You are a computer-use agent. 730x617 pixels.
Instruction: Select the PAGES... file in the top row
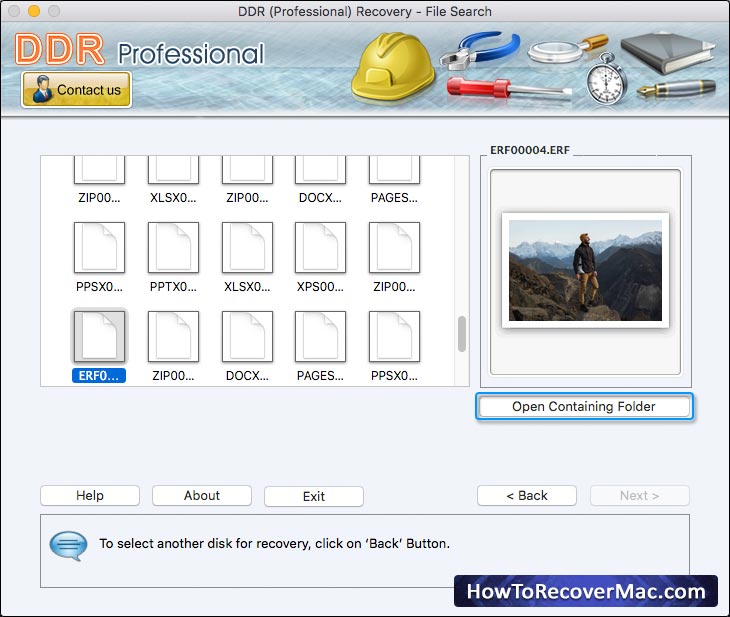click(x=394, y=170)
